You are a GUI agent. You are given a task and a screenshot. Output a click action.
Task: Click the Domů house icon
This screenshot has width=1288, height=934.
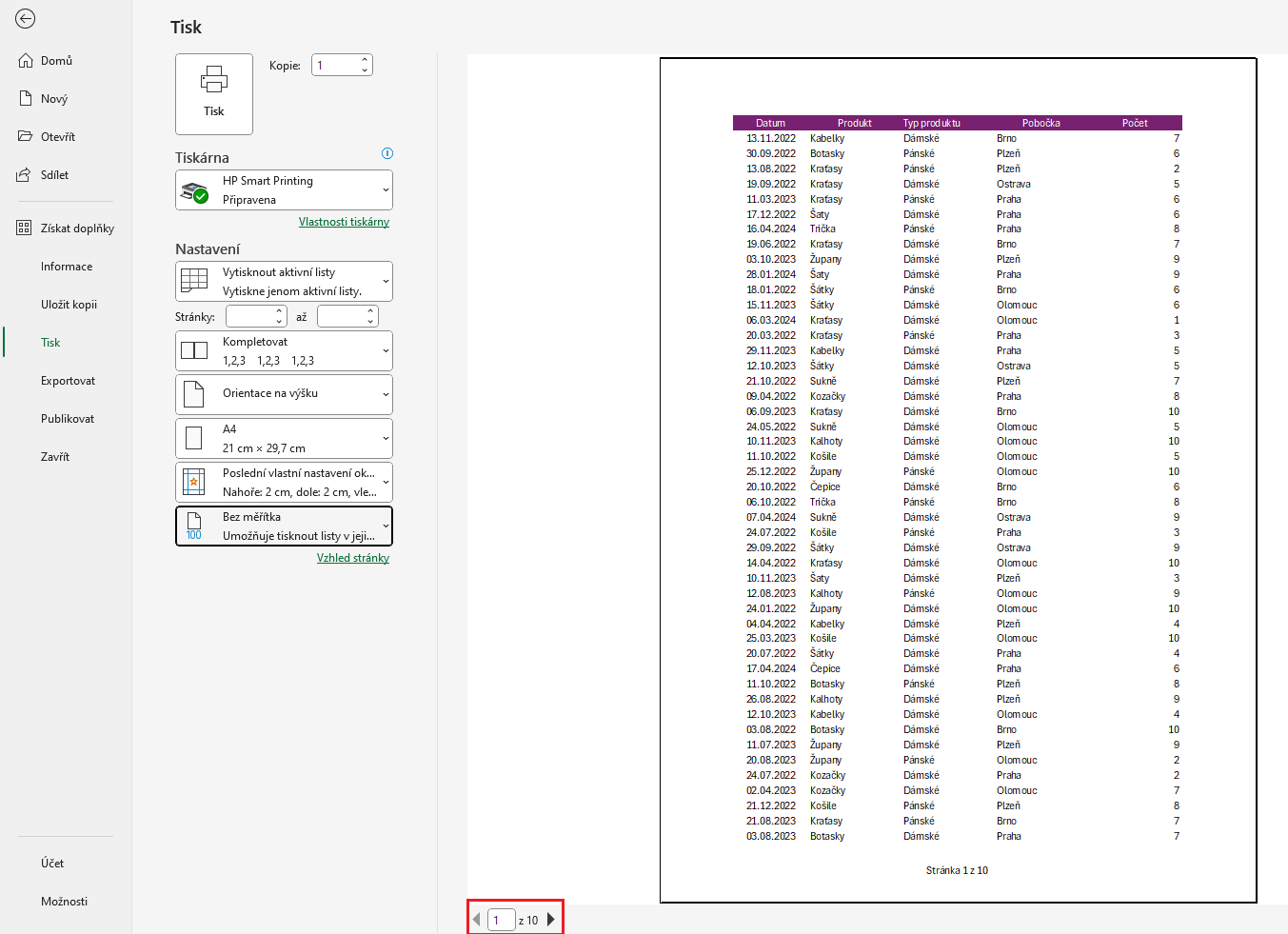(27, 61)
